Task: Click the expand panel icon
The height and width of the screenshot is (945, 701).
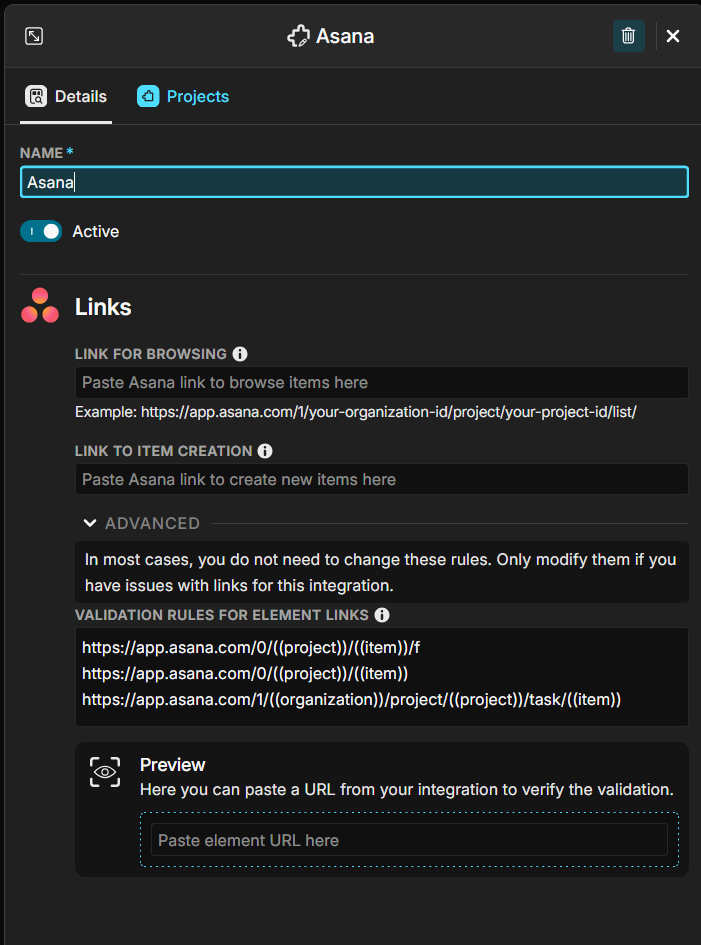Action: coord(34,36)
